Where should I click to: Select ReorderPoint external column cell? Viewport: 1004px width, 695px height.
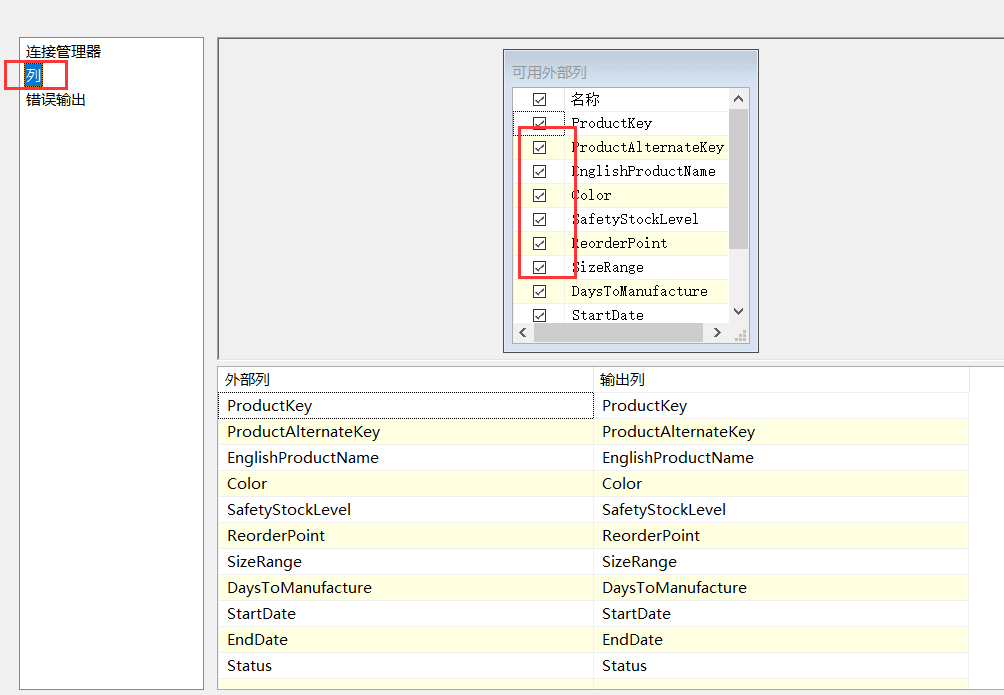click(406, 536)
